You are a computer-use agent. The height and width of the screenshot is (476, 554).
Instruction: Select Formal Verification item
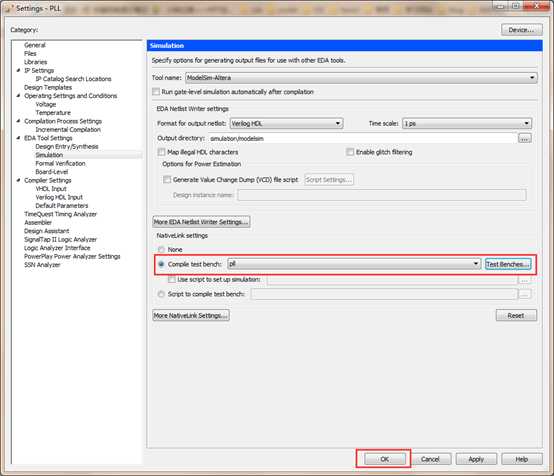60,163
